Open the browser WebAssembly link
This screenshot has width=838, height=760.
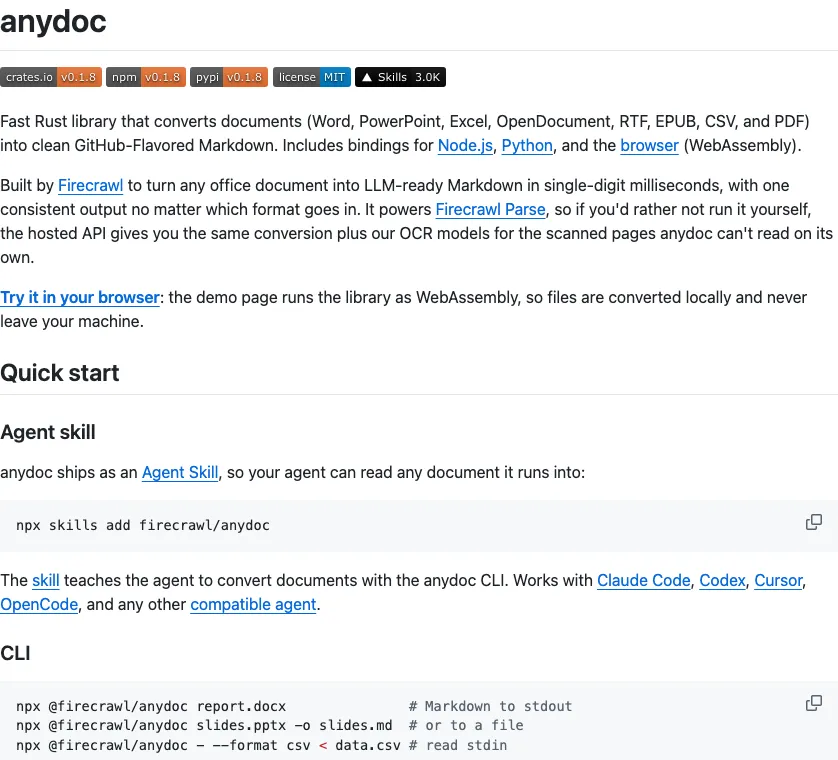pos(649,145)
